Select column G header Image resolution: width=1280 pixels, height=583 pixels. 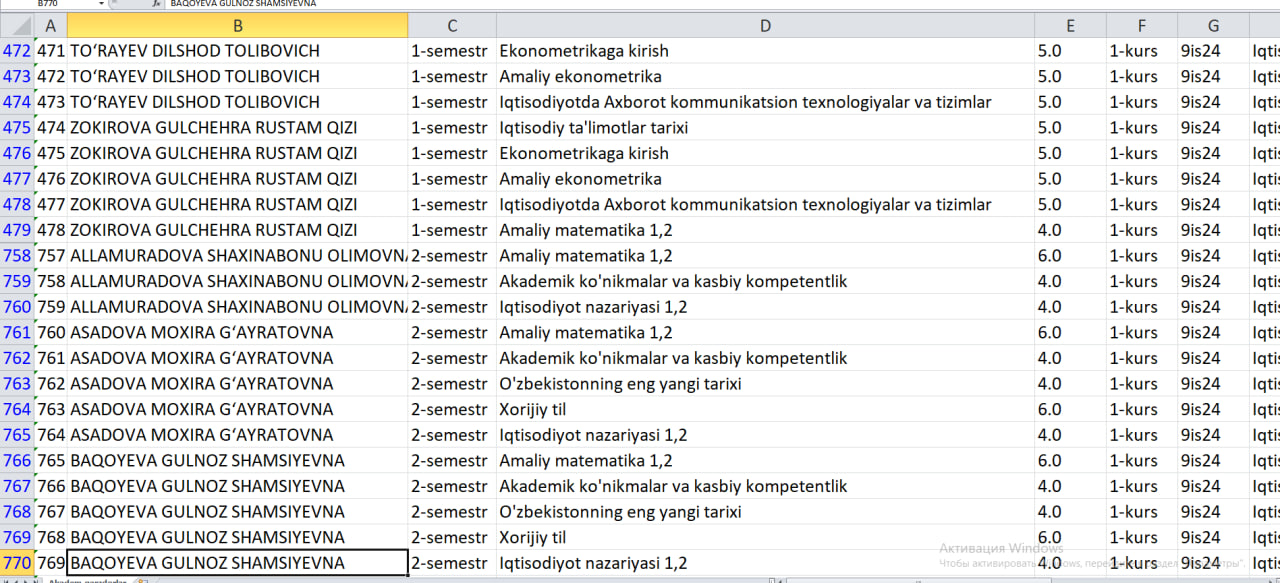click(1213, 25)
